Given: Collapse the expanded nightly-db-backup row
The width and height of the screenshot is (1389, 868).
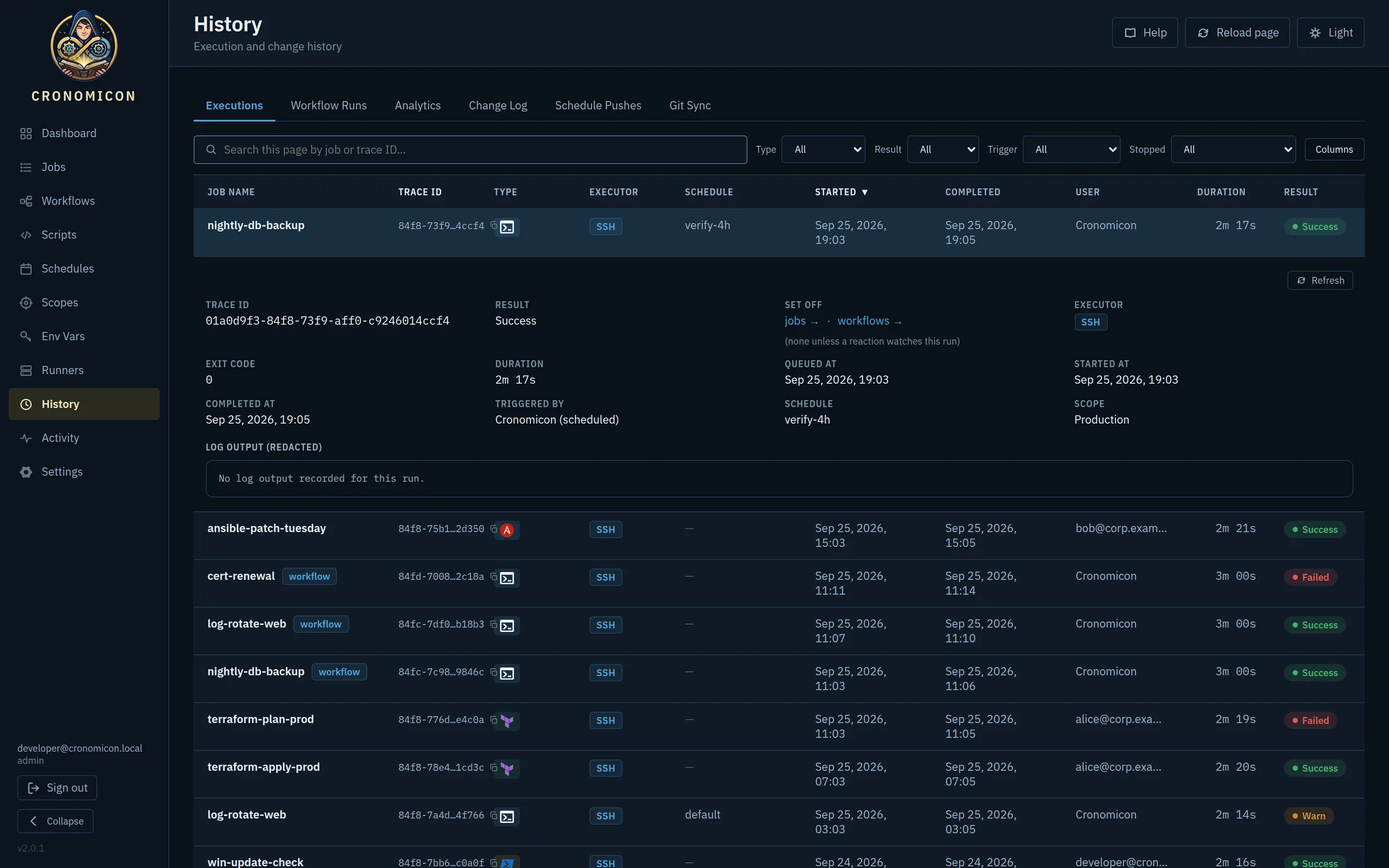Looking at the screenshot, I should coord(778,233).
